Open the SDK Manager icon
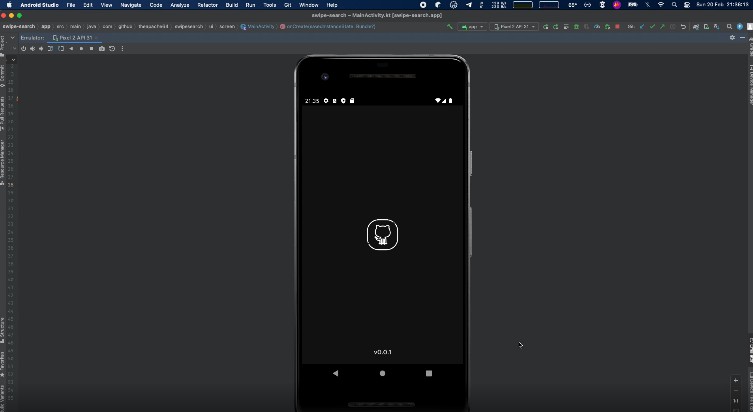This screenshot has height=412, width=753. pos(717,26)
